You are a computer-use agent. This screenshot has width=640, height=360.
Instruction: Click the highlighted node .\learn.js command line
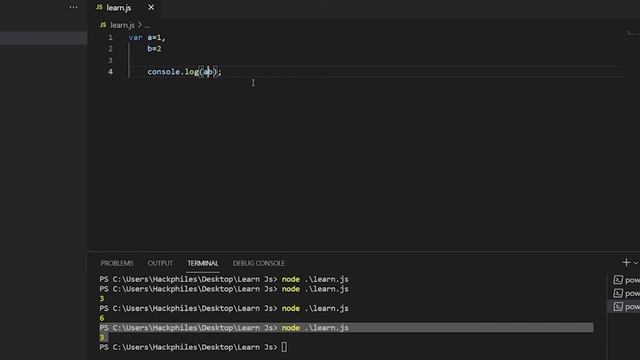(x=346, y=328)
